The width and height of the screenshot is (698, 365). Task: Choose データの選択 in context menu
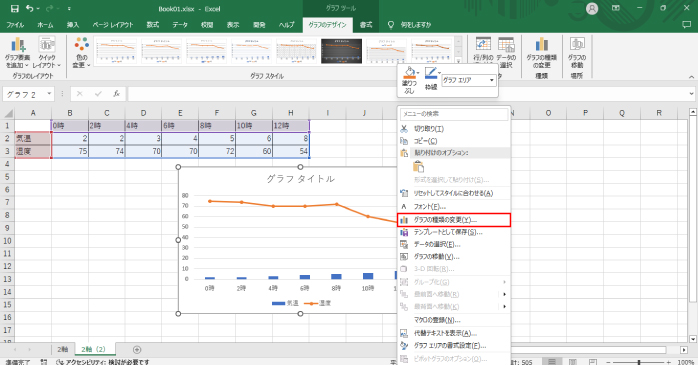(x=454, y=244)
